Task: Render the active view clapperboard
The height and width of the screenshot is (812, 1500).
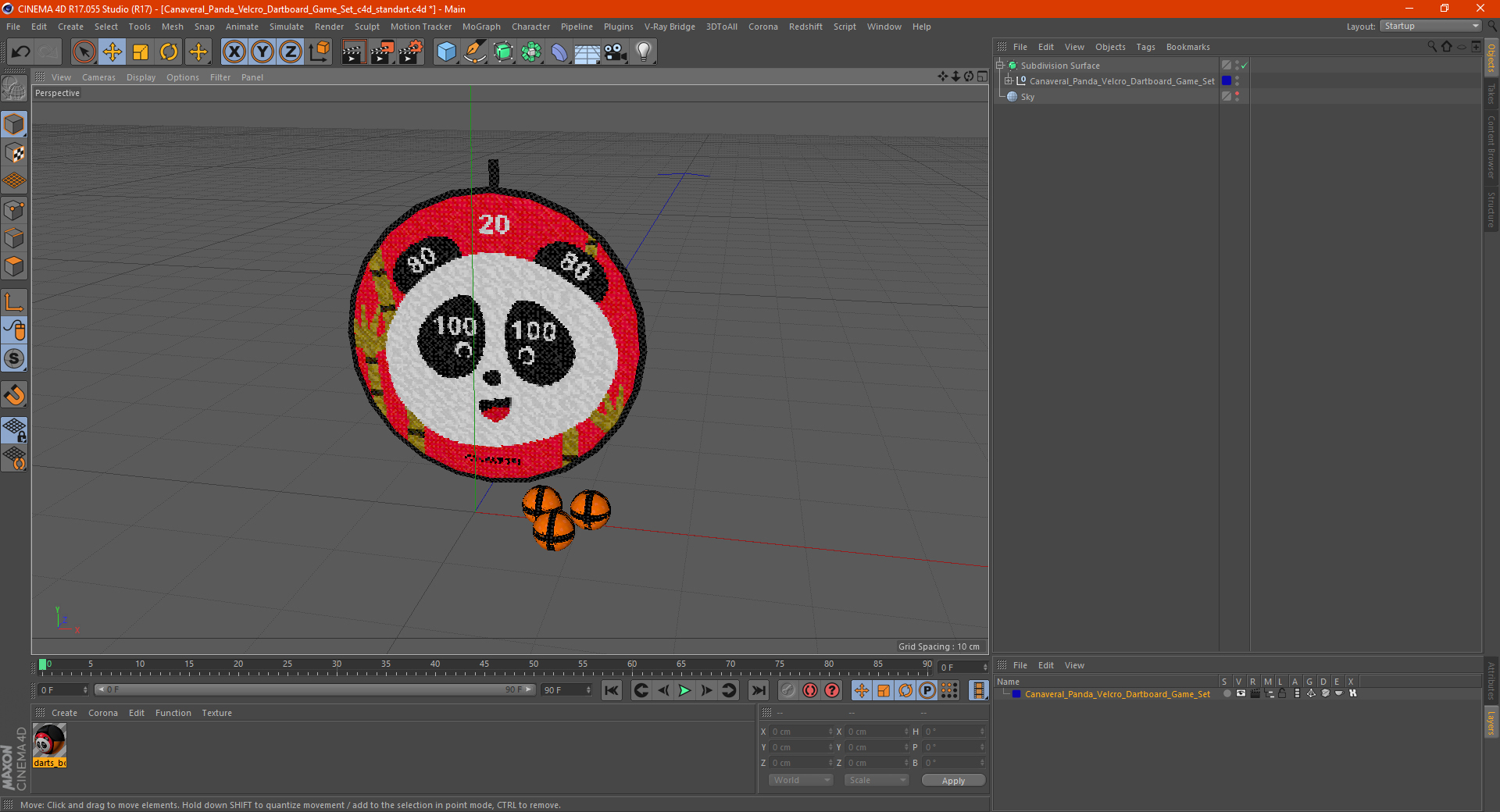Action: pyautogui.click(x=353, y=52)
